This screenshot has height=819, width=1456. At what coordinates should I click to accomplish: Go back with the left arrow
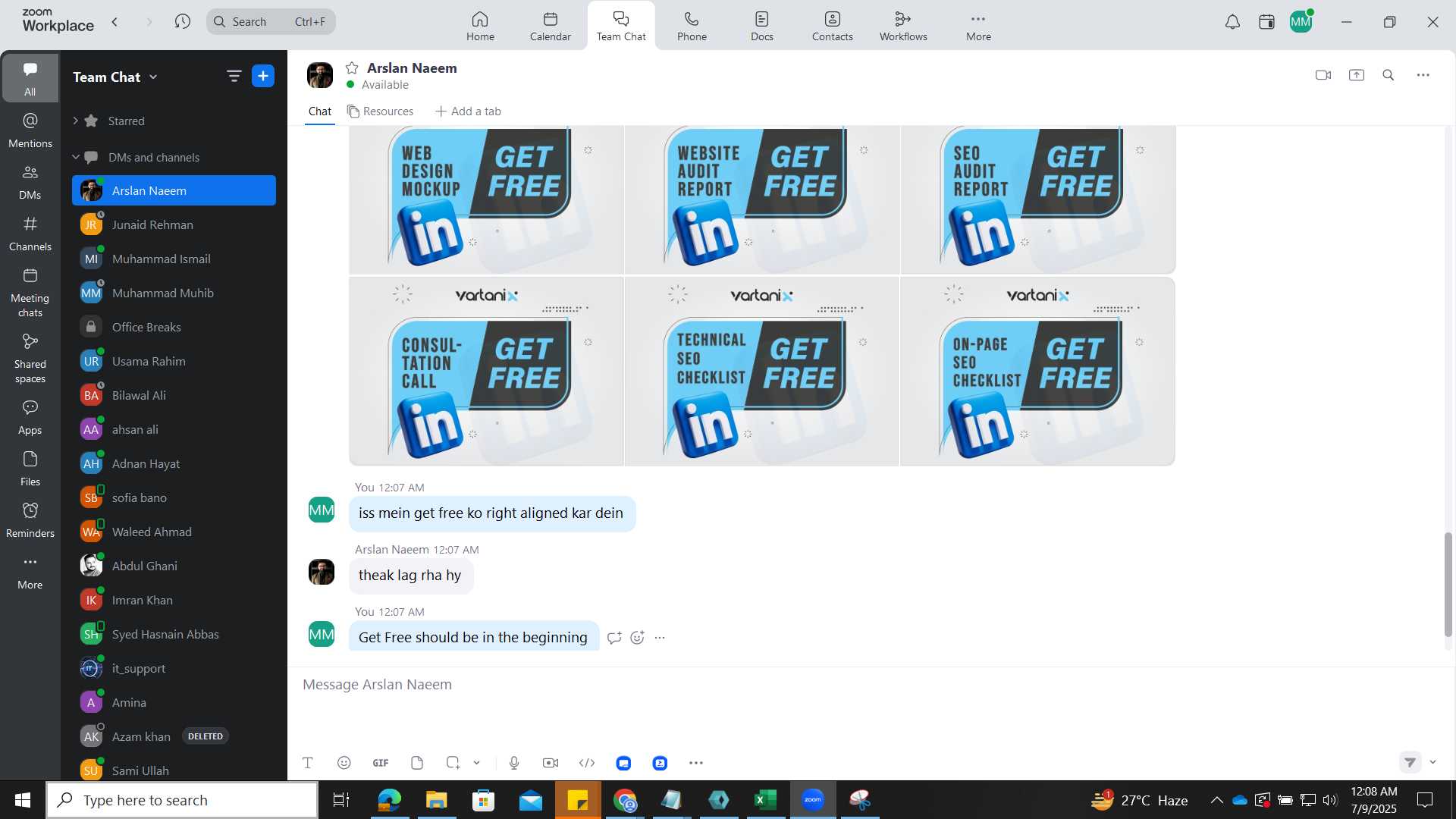[115, 21]
